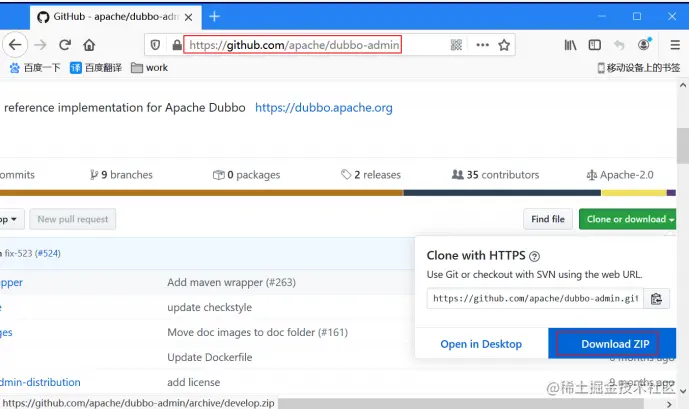689x409 pixels.
Task: Open commit 'Add maven wrapper (#263)'
Action: pos(231,282)
